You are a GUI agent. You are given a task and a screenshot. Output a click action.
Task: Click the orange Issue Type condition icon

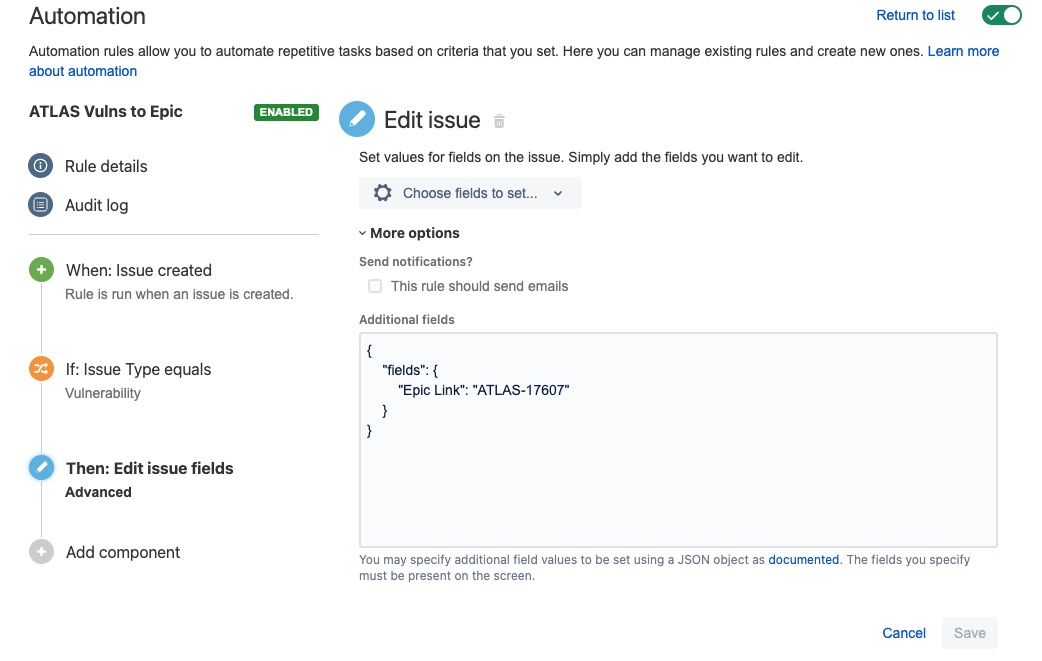(x=41, y=369)
